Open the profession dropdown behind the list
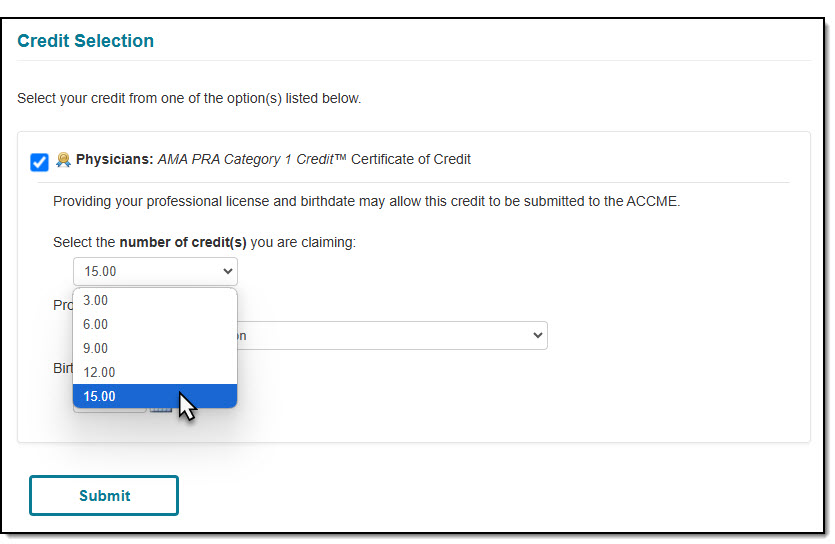Image resolution: width=835 pixels, height=544 pixels. [x=392, y=335]
